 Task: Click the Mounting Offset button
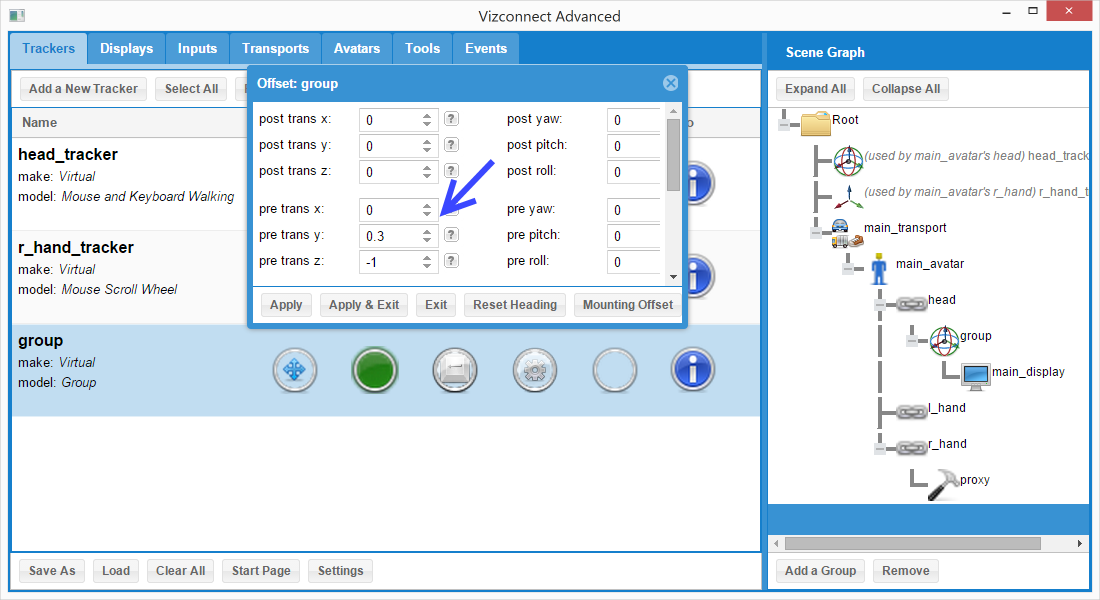pyautogui.click(x=627, y=305)
